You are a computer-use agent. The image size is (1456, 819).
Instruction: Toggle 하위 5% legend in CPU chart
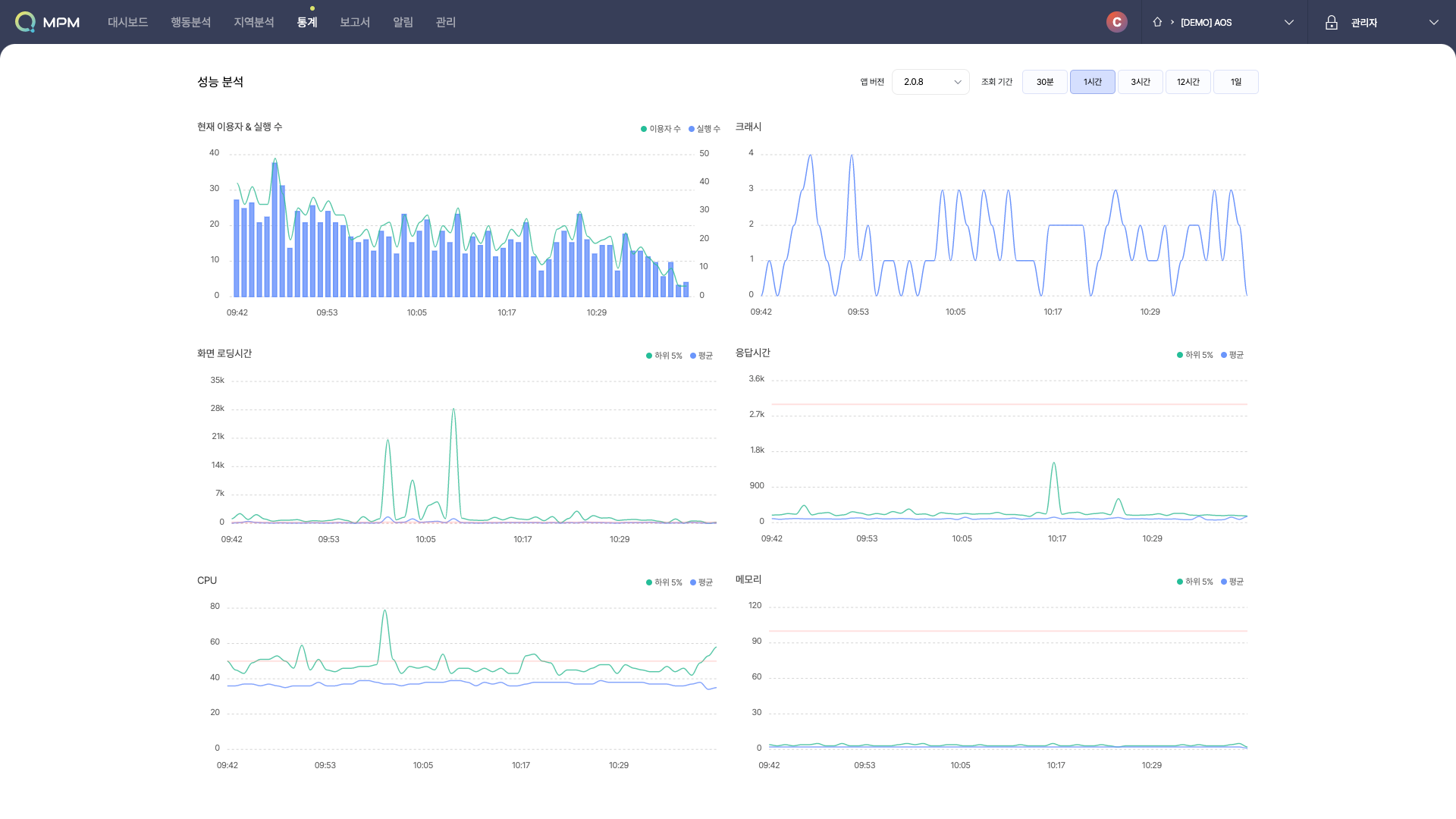pyautogui.click(x=649, y=582)
